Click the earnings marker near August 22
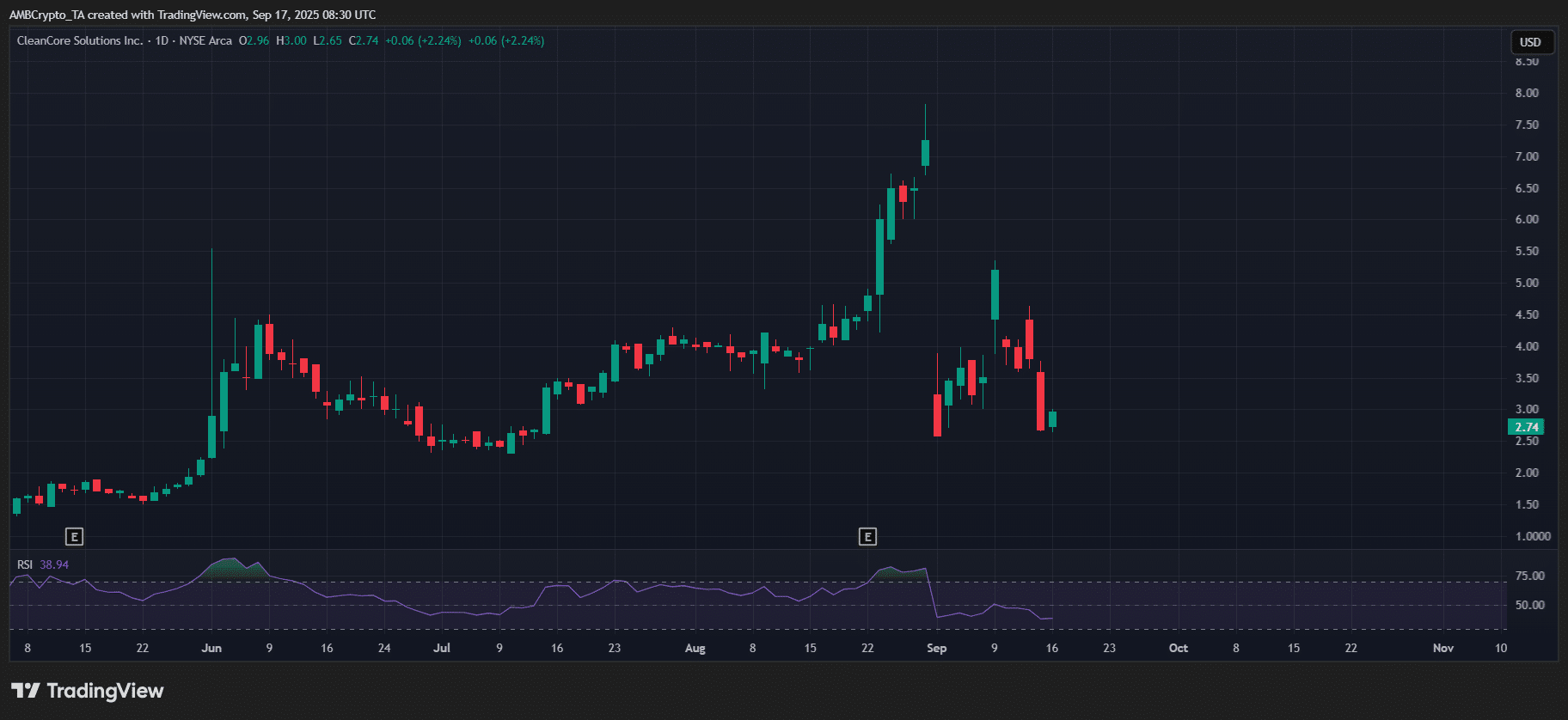This screenshot has height=720, width=1568. (x=867, y=537)
